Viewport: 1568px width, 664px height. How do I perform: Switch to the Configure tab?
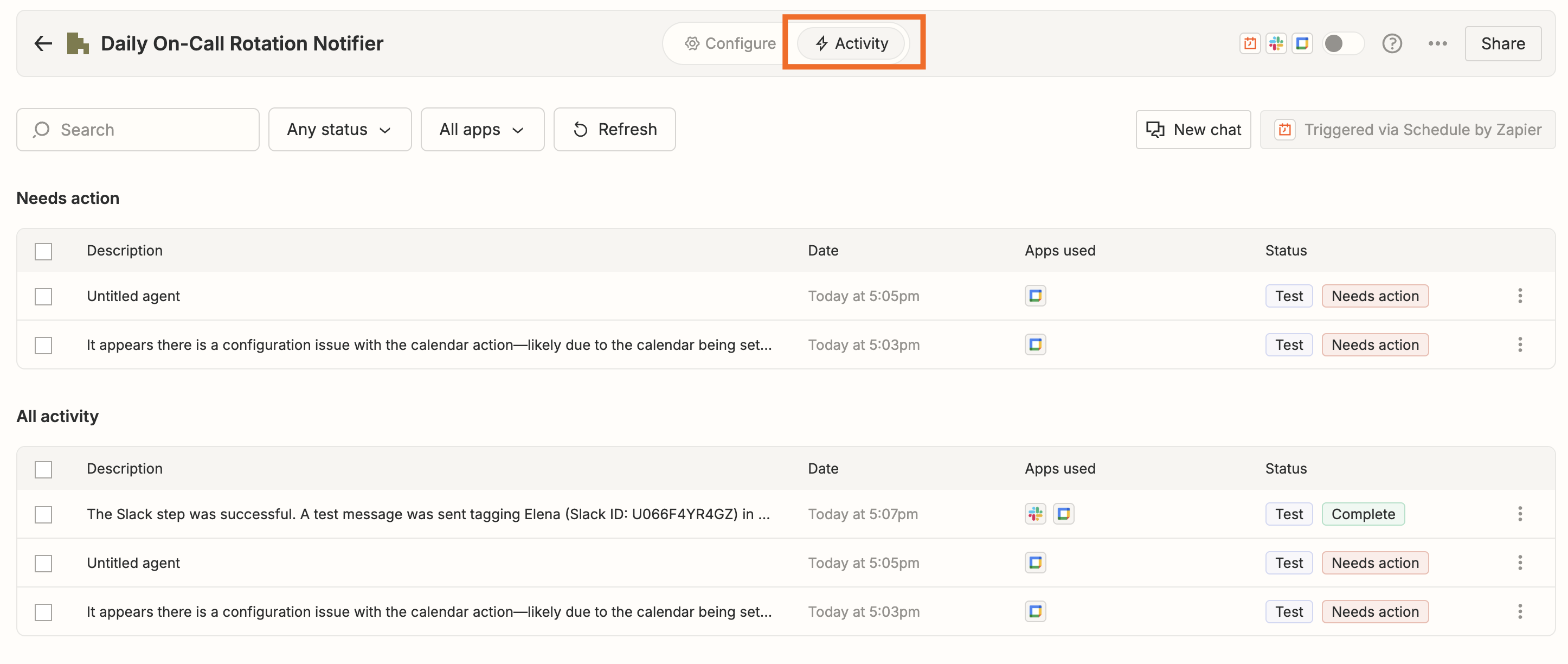730,43
